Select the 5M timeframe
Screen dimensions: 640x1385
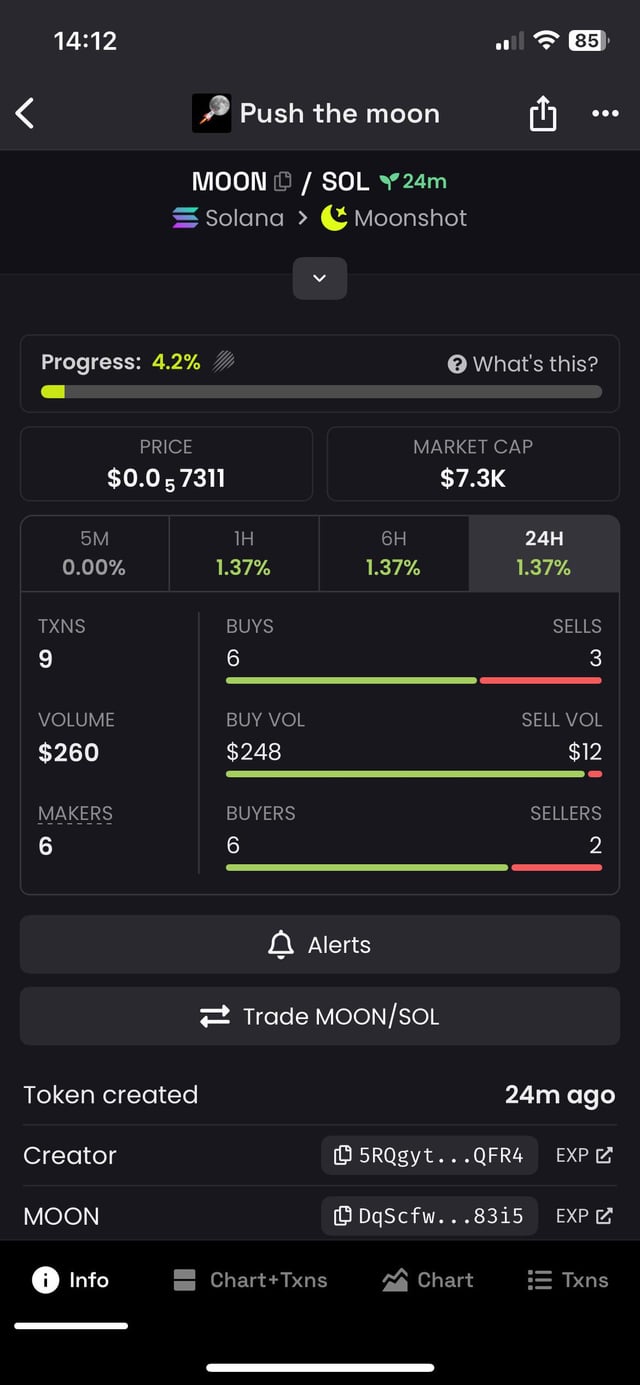(94, 553)
